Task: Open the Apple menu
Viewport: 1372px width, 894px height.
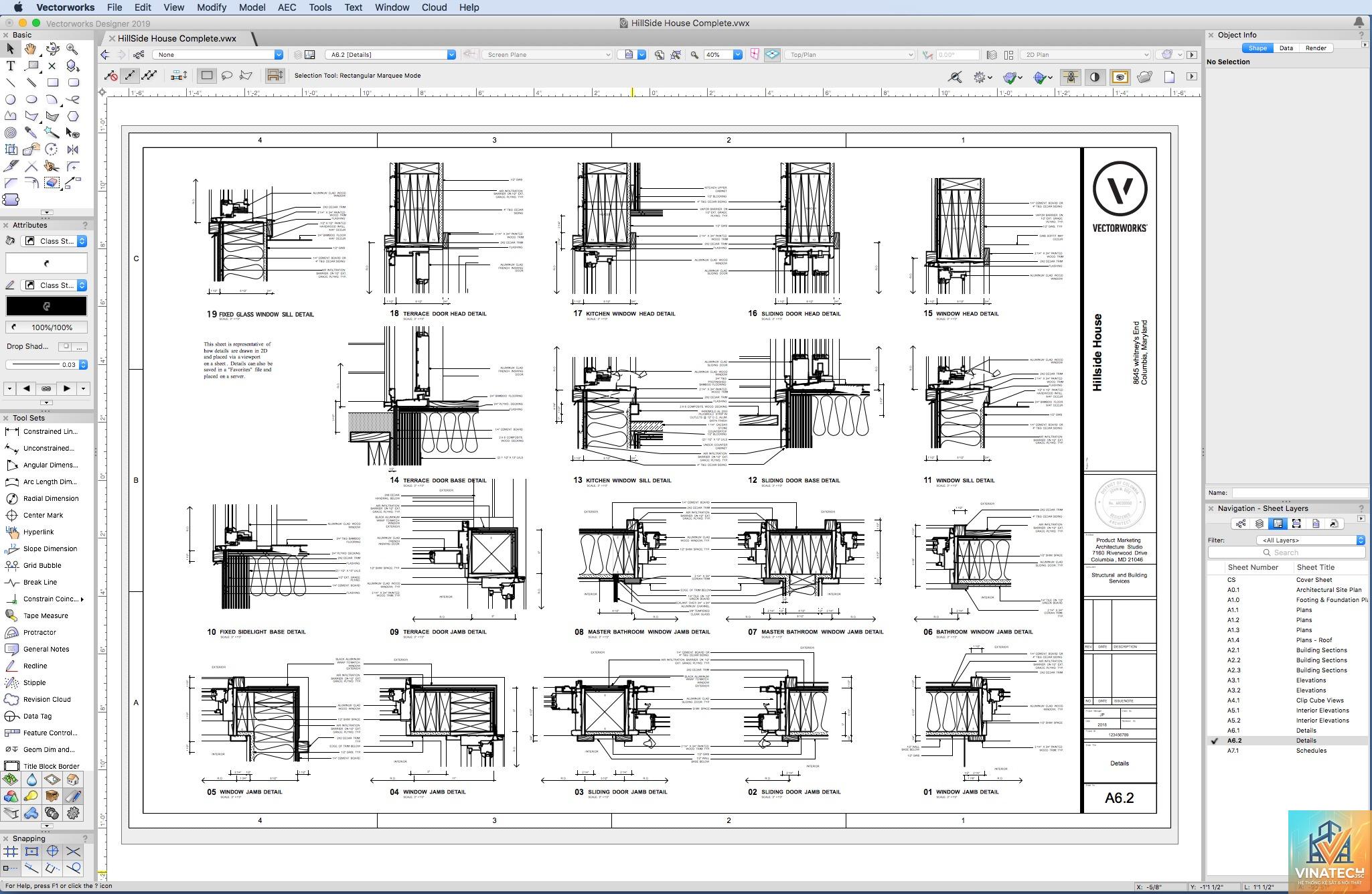Action: tap(18, 7)
